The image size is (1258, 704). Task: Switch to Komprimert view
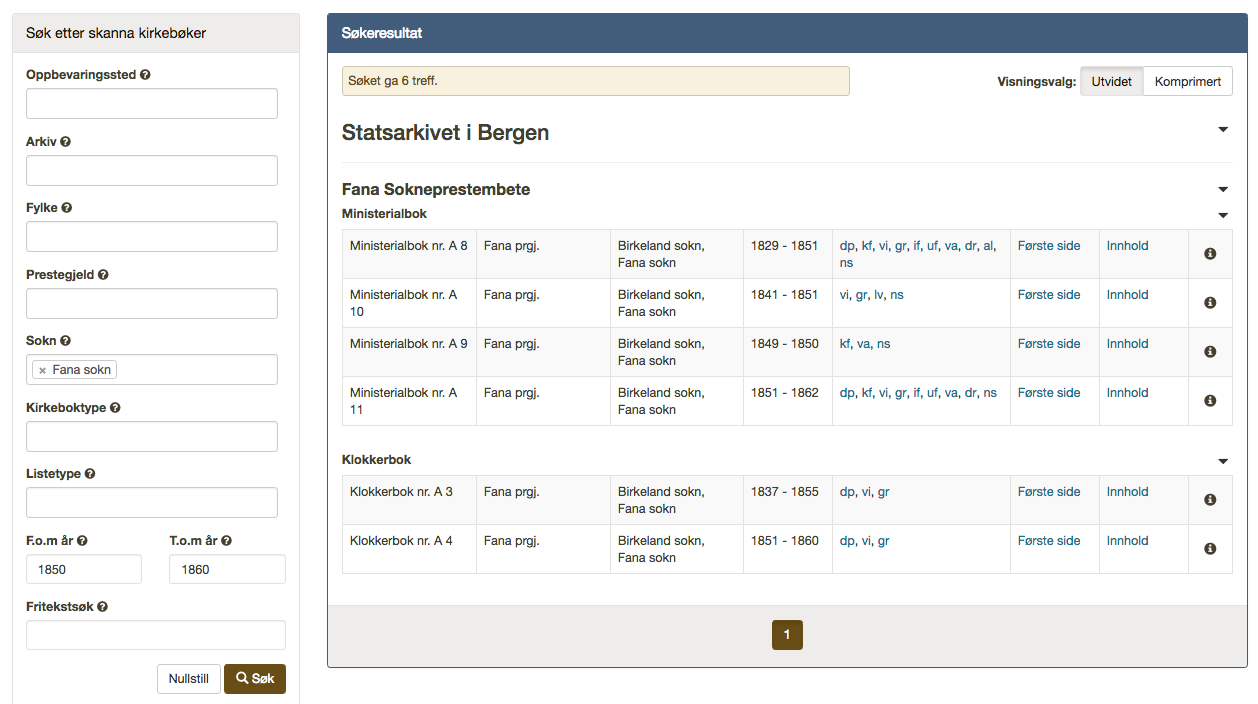1187,82
